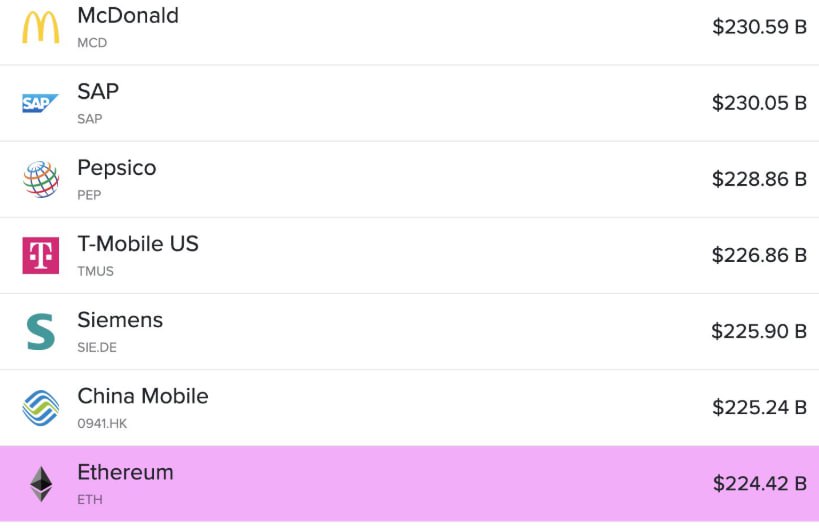Open the SAP company name link
The image size is (819, 528).
[x=98, y=92]
